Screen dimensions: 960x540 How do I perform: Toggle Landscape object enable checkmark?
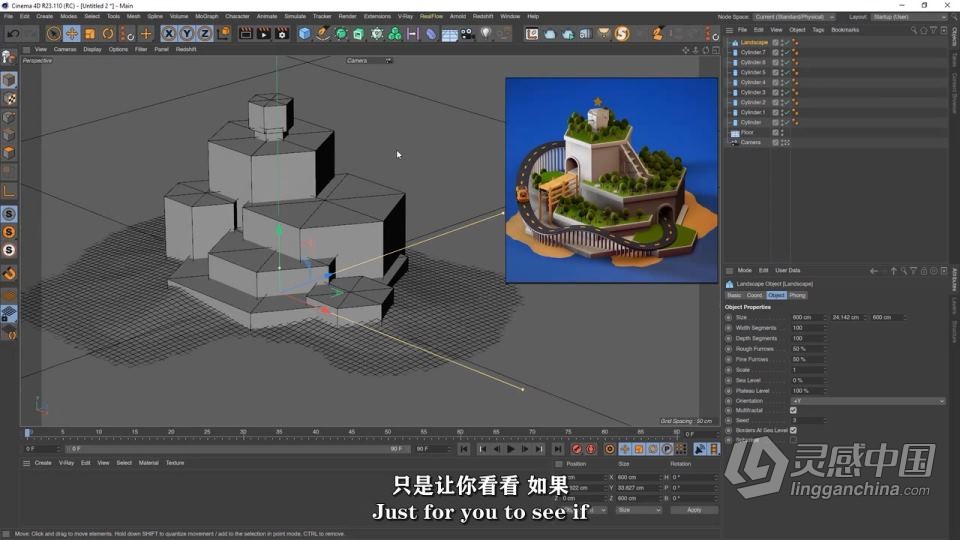coord(789,42)
